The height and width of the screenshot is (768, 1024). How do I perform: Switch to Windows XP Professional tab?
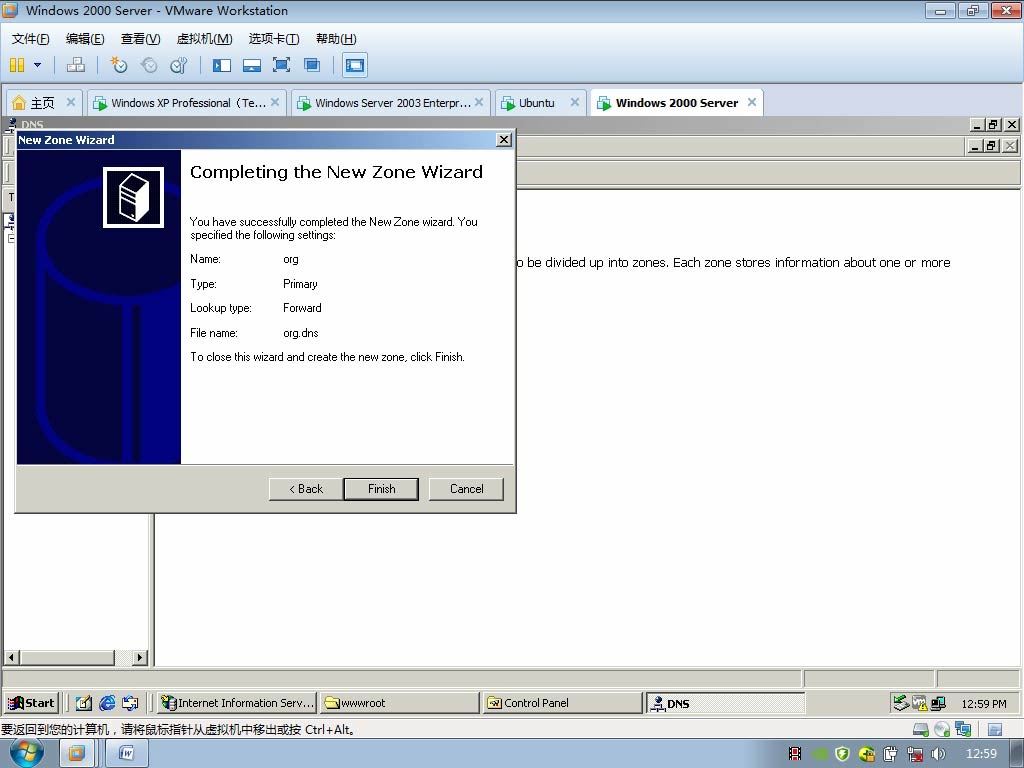(188, 103)
